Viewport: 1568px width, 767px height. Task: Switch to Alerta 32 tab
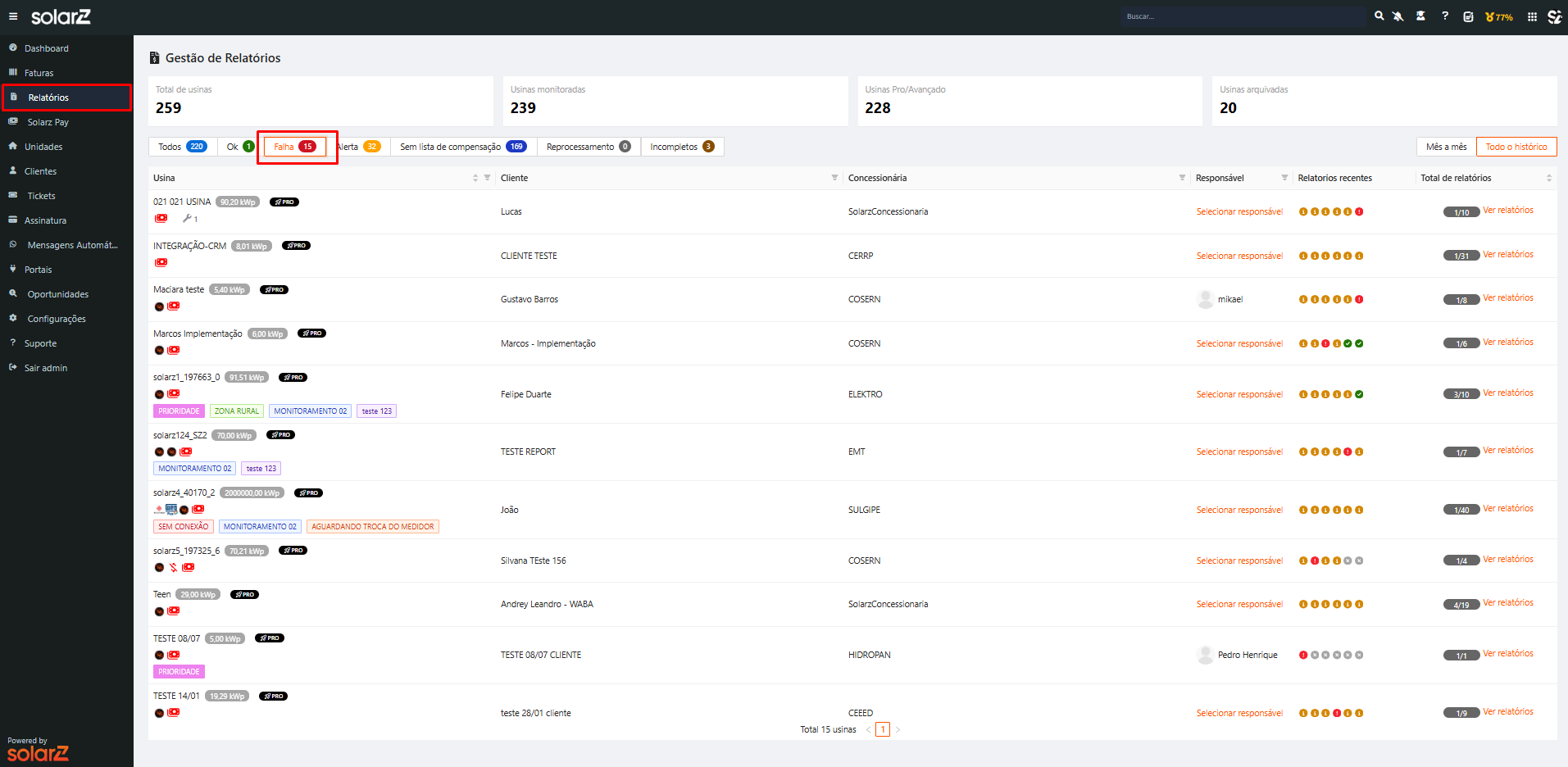coord(359,147)
